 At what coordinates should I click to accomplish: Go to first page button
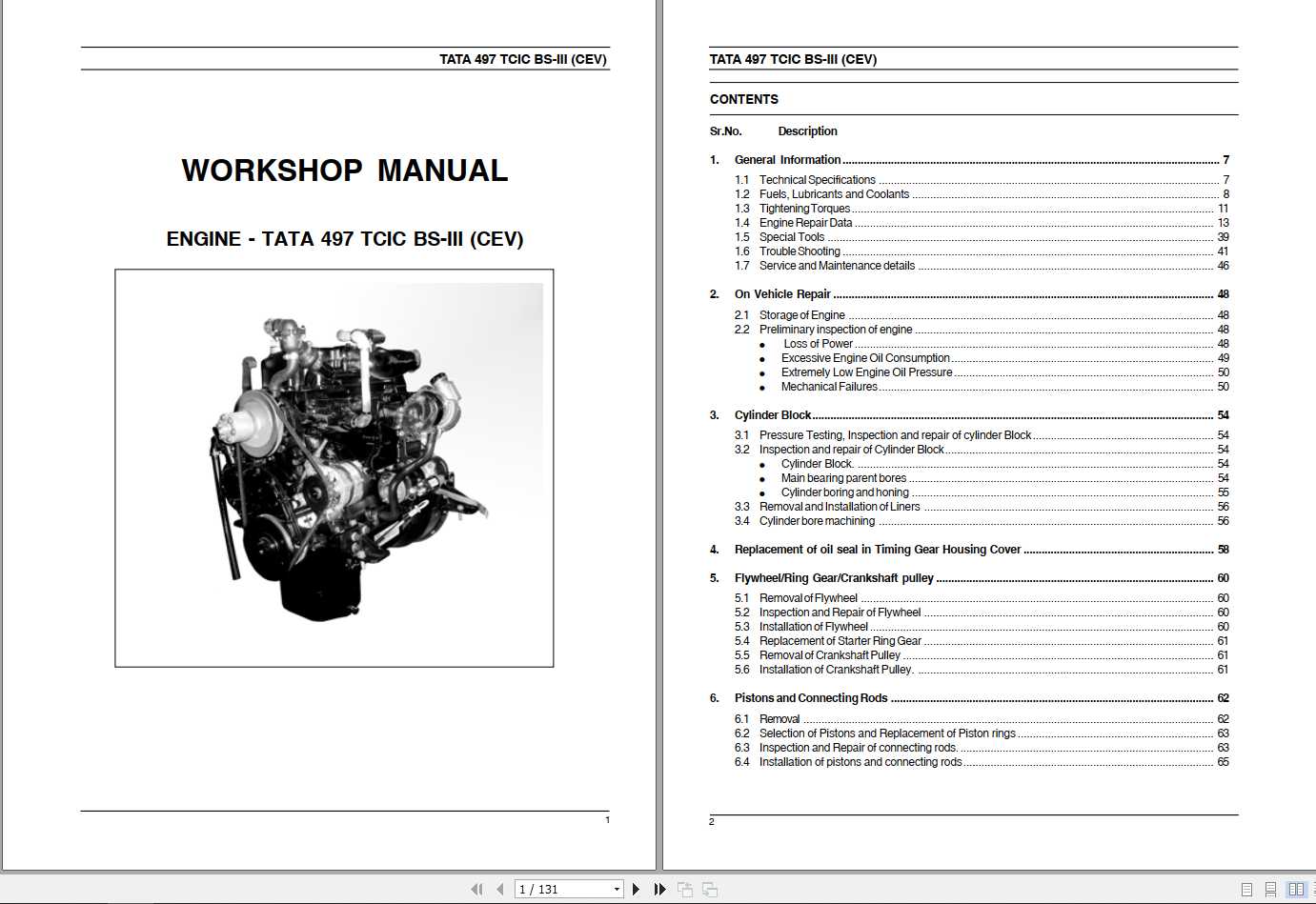[476, 889]
